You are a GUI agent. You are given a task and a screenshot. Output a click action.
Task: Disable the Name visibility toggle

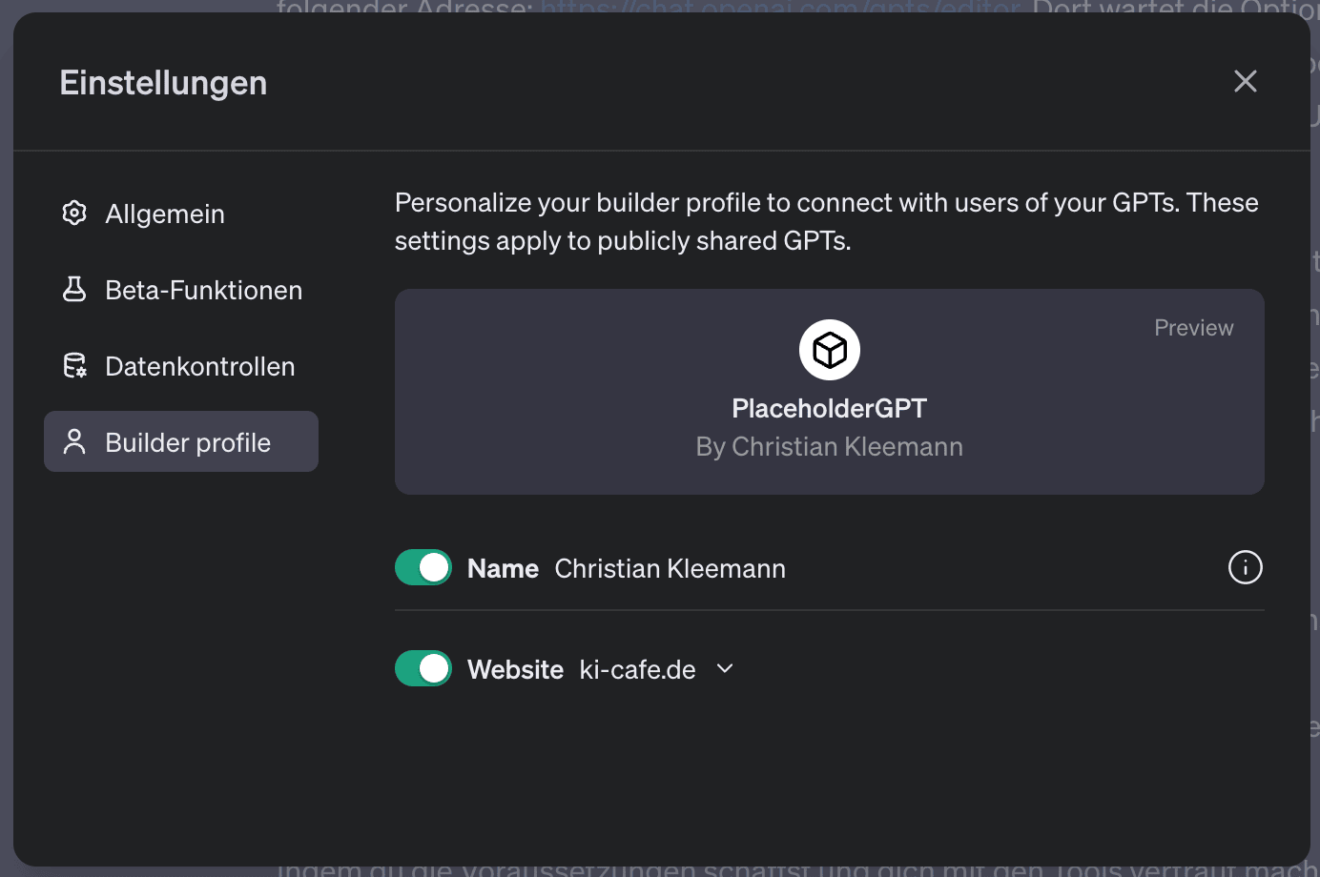(x=423, y=567)
